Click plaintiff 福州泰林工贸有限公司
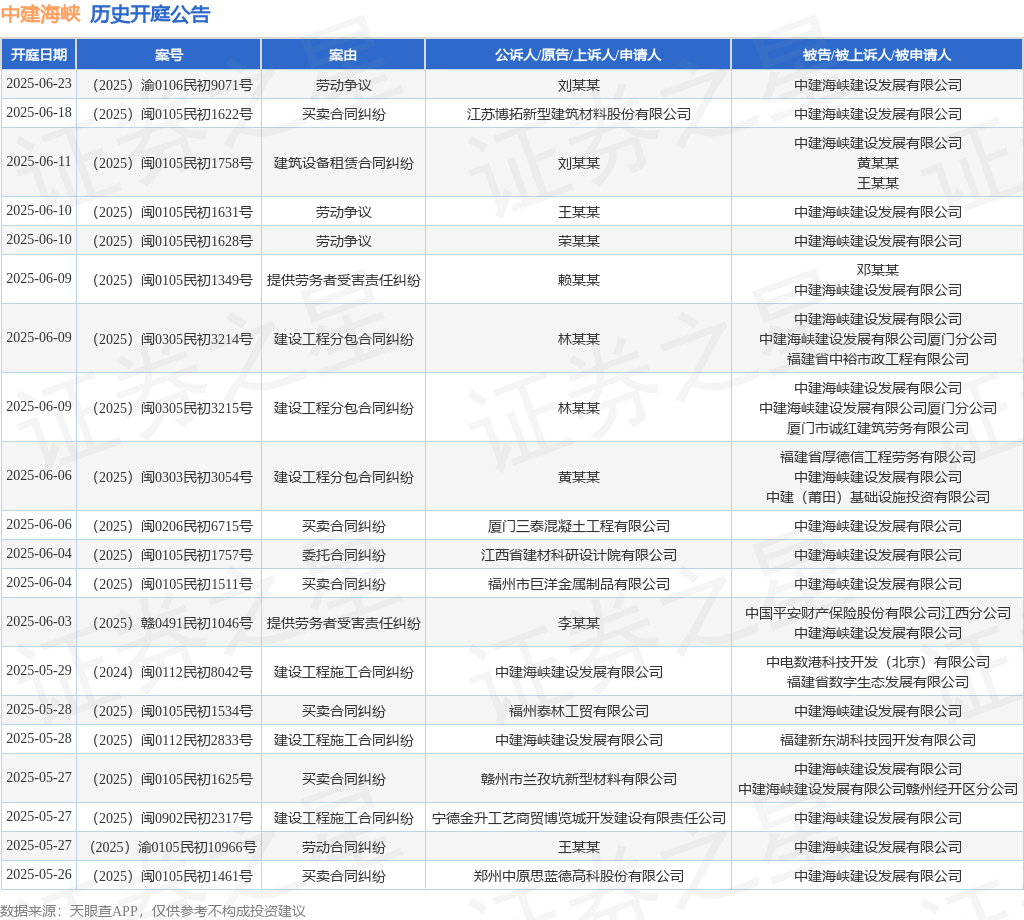The height and width of the screenshot is (920, 1024). coord(579,710)
